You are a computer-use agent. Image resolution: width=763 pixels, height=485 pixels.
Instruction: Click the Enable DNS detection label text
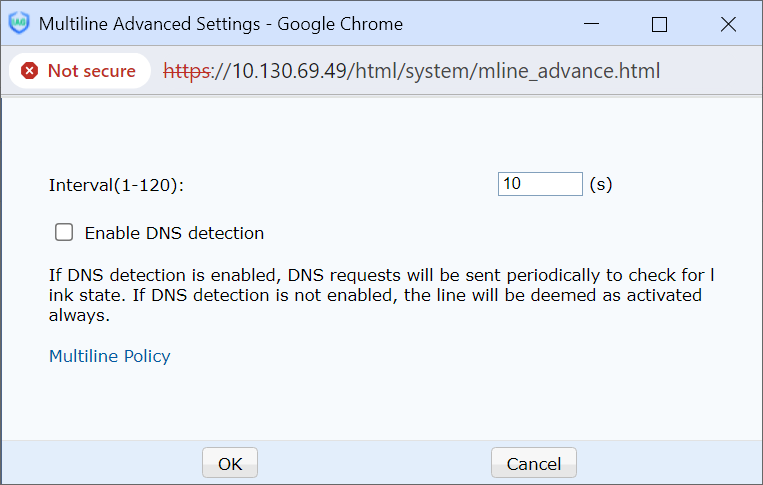tap(174, 233)
